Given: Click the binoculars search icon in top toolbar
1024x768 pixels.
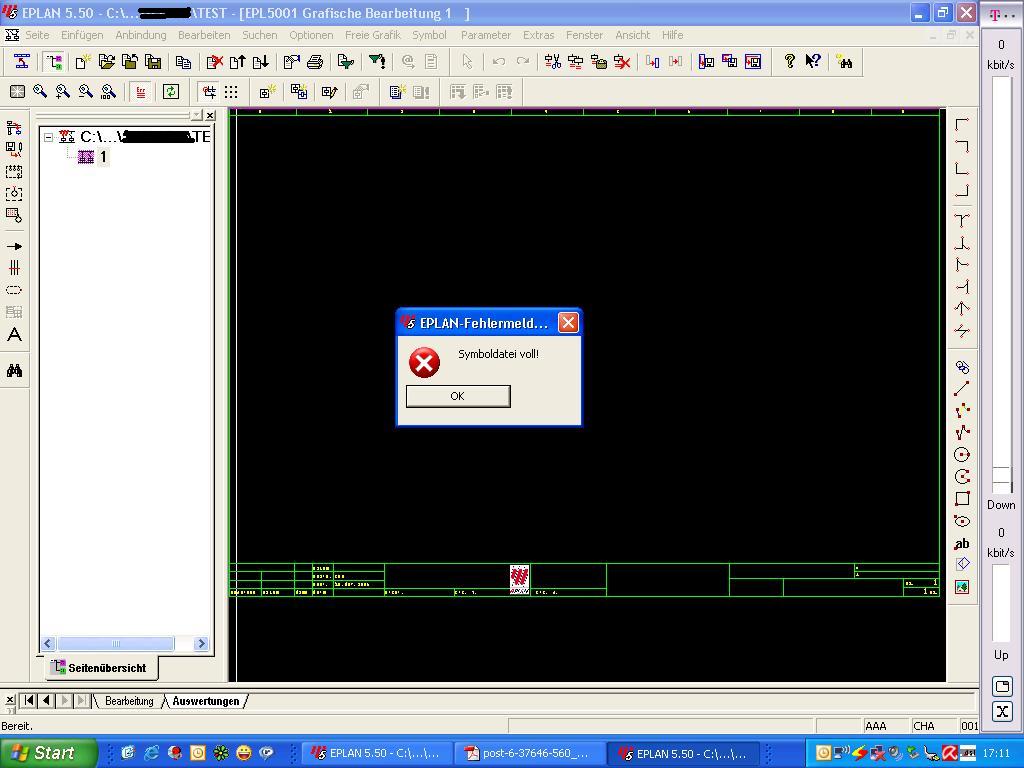Looking at the screenshot, I should [844, 62].
